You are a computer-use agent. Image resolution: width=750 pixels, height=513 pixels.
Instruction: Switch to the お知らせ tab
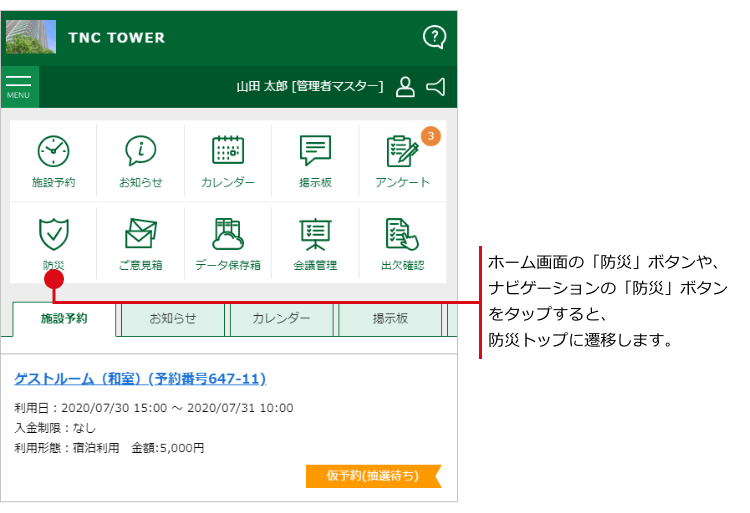point(173,319)
